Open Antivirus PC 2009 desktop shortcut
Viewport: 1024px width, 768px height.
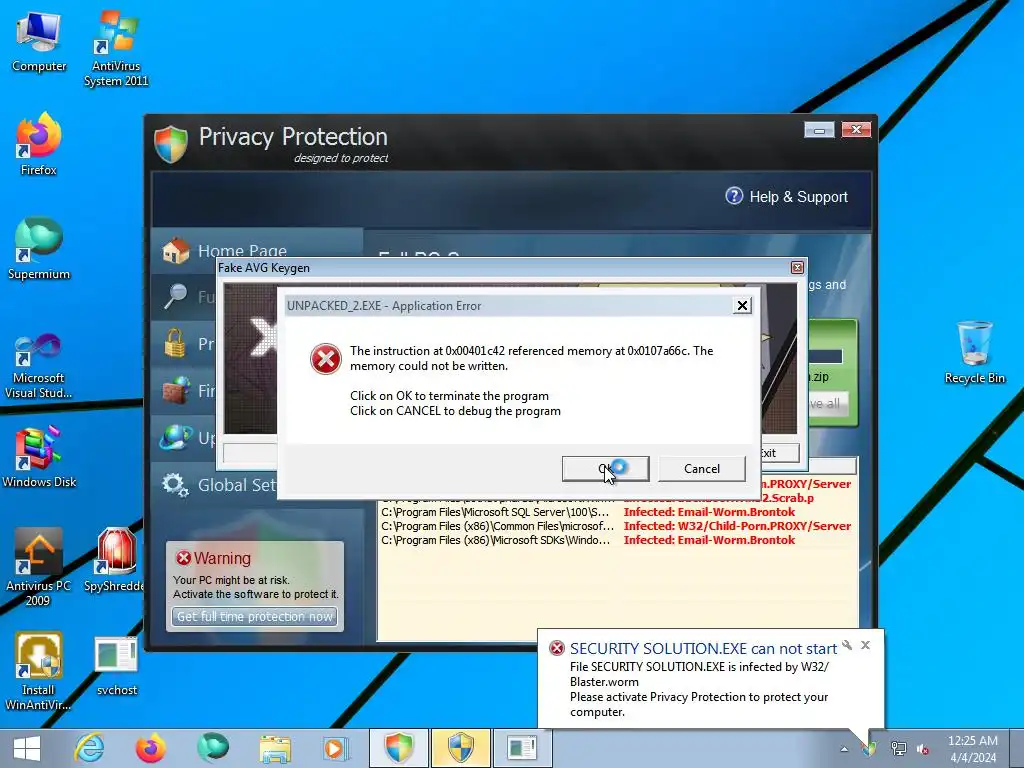click(x=39, y=567)
